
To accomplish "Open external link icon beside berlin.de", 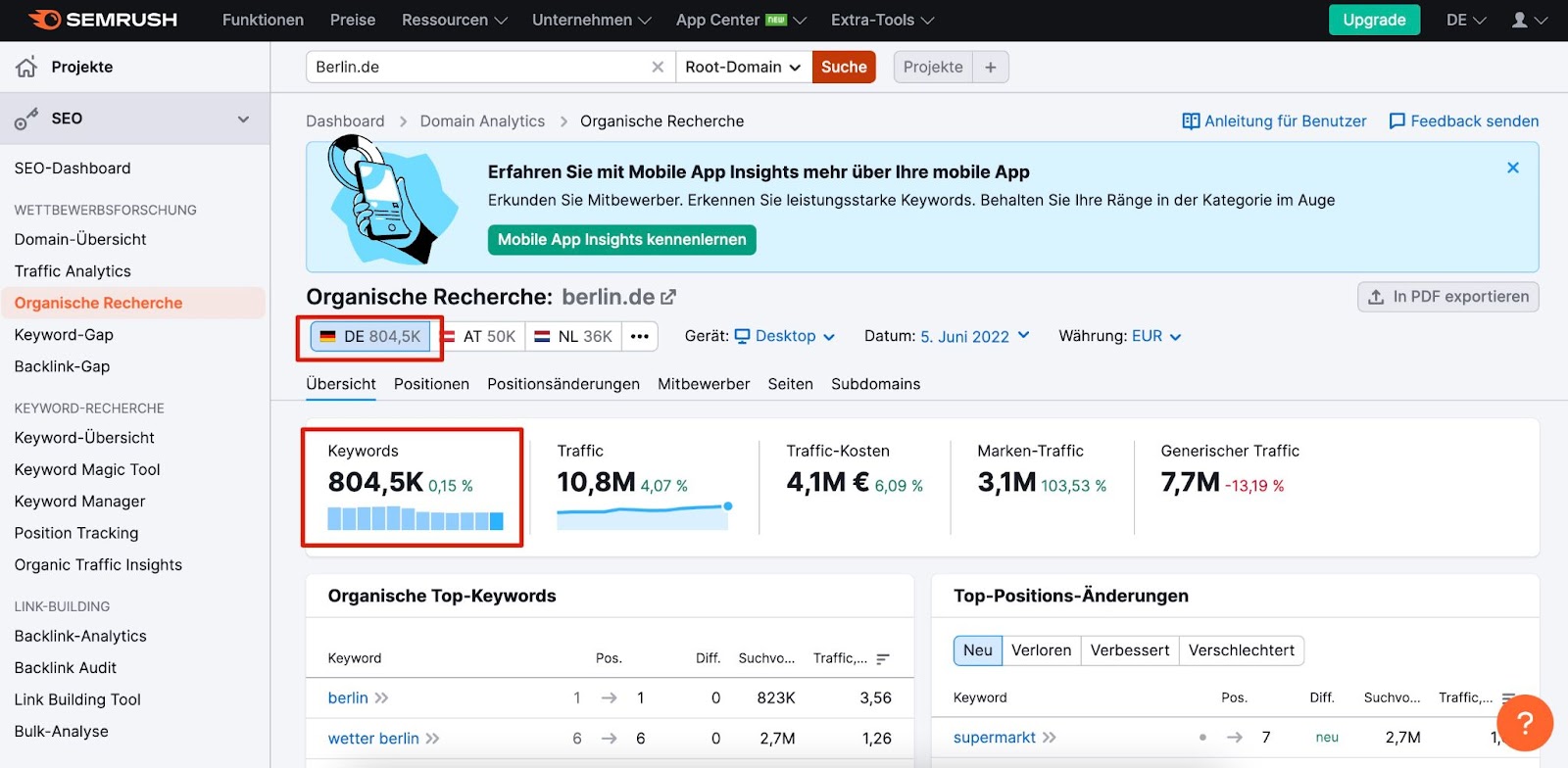I will pyautogui.click(x=668, y=297).
